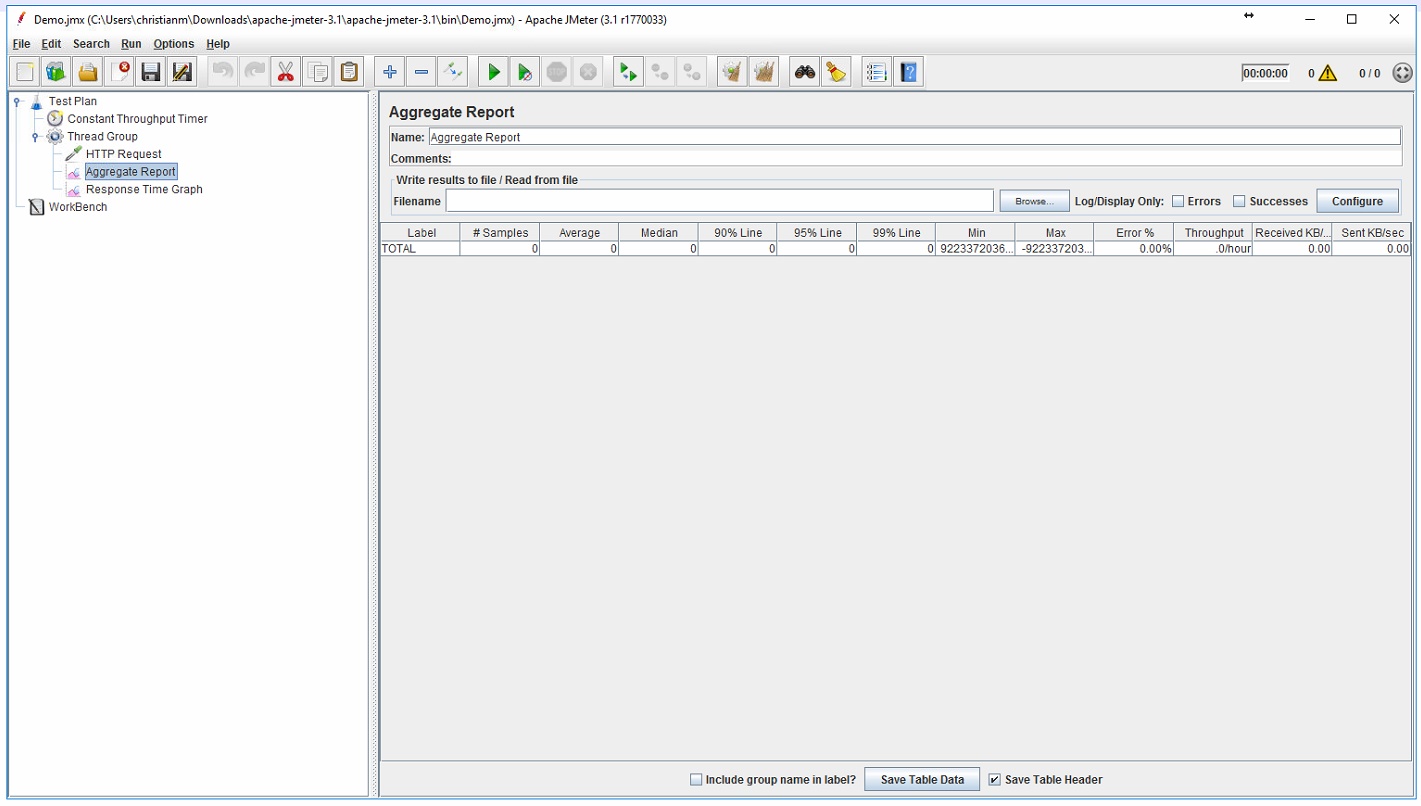Cut selection with the scissors icon

(286, 72)
